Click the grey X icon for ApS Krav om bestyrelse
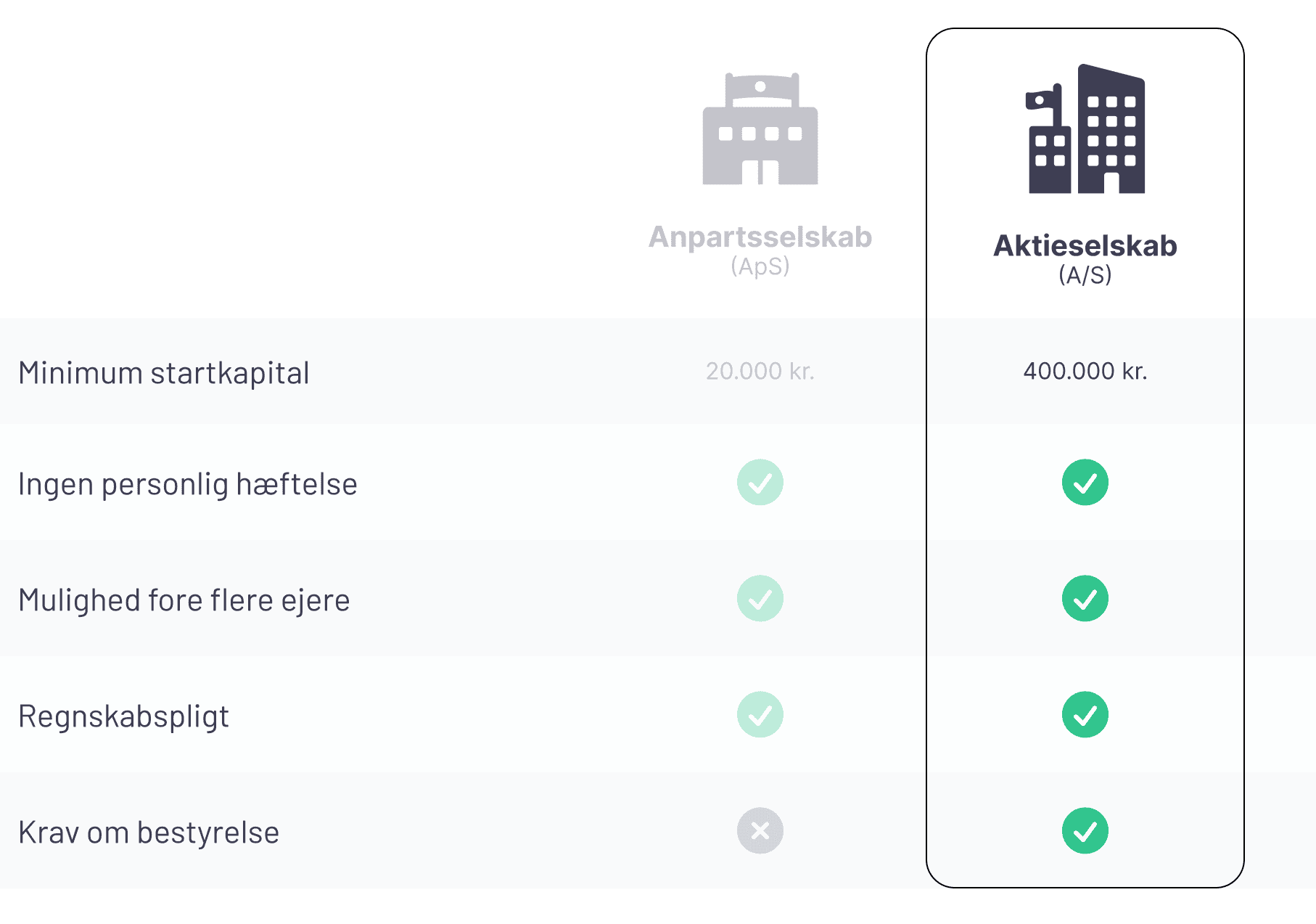The height and width of the screenshot is (924, 1316). coord(760,830)
